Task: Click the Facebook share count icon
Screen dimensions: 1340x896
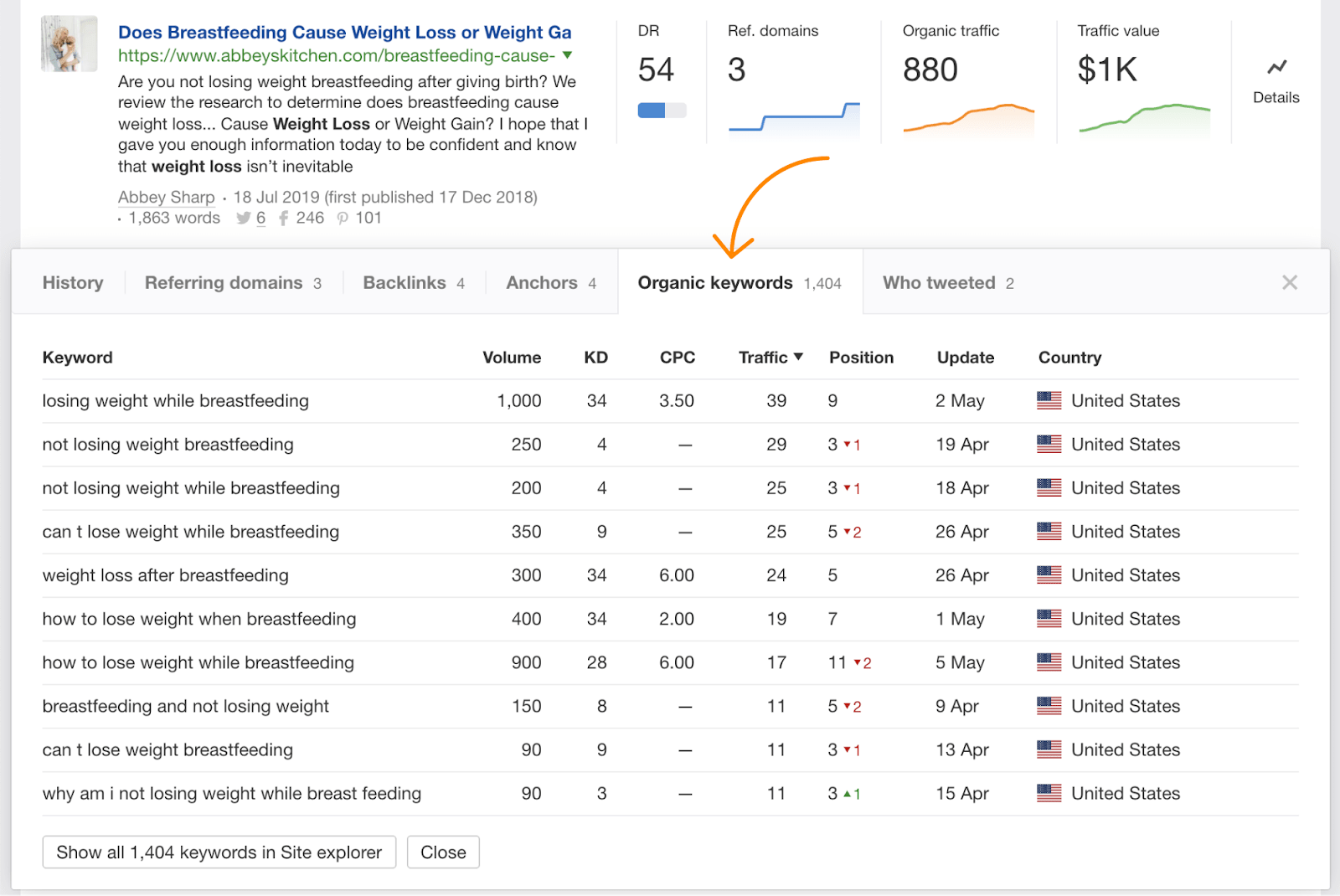Action: click(282, 218)
